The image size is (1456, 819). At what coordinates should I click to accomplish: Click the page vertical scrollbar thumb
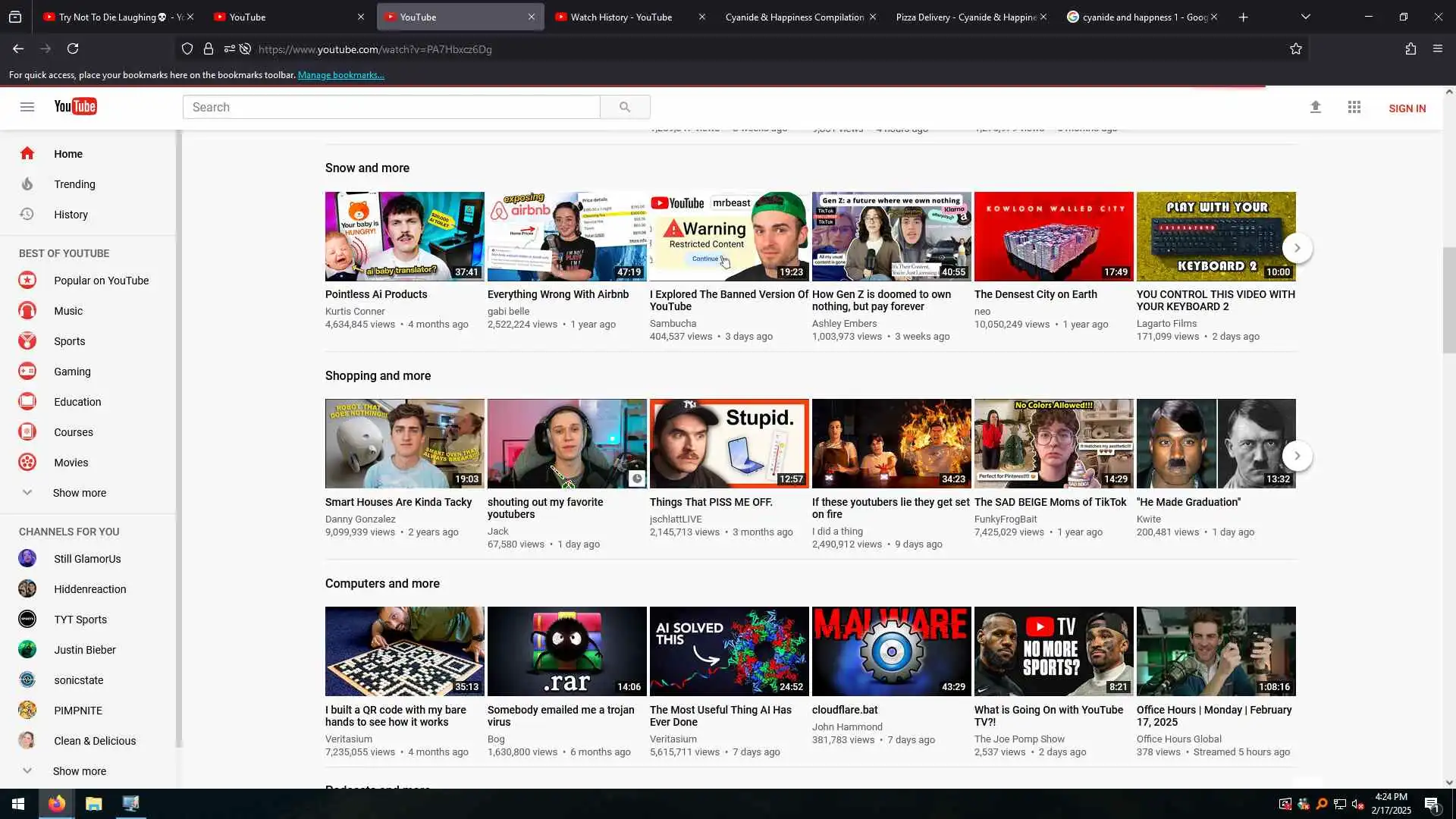tap(1449, 300)
